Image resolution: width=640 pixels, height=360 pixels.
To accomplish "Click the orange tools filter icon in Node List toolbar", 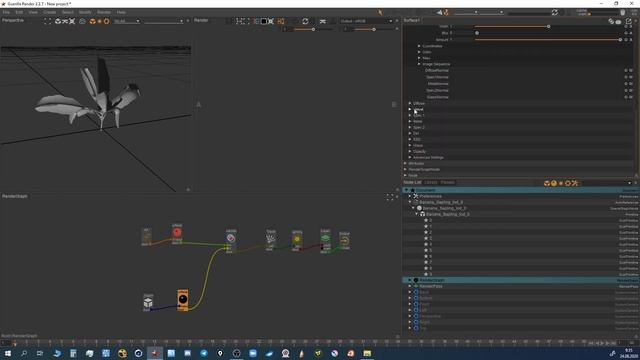I will coord(575,183).
